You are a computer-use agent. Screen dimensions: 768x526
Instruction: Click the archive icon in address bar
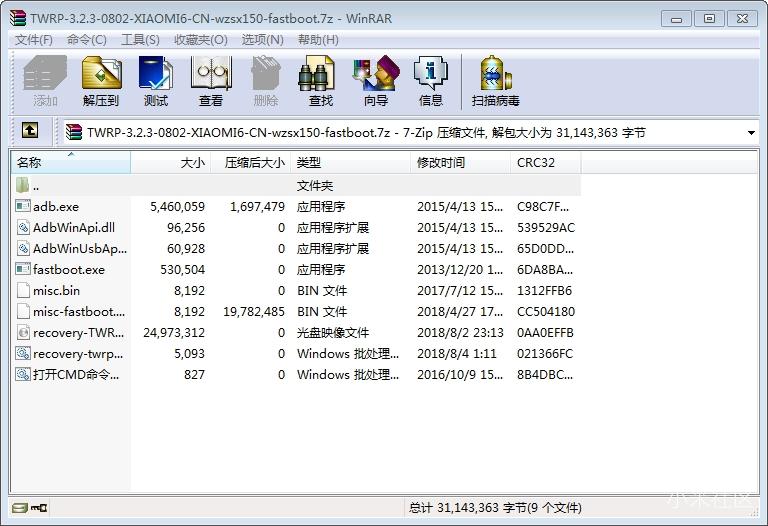tap(74, 132)
